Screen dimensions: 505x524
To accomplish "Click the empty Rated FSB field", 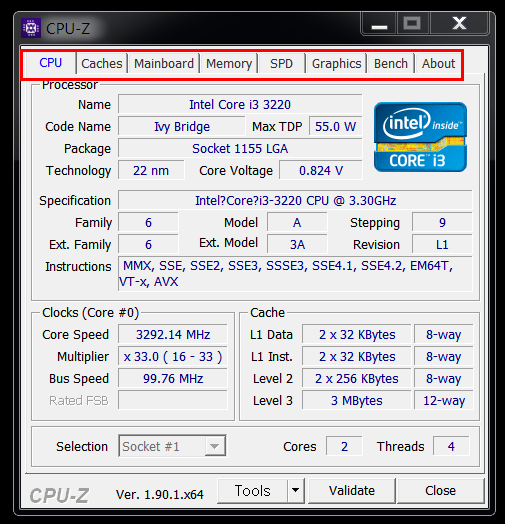I will tap(173, 400).
